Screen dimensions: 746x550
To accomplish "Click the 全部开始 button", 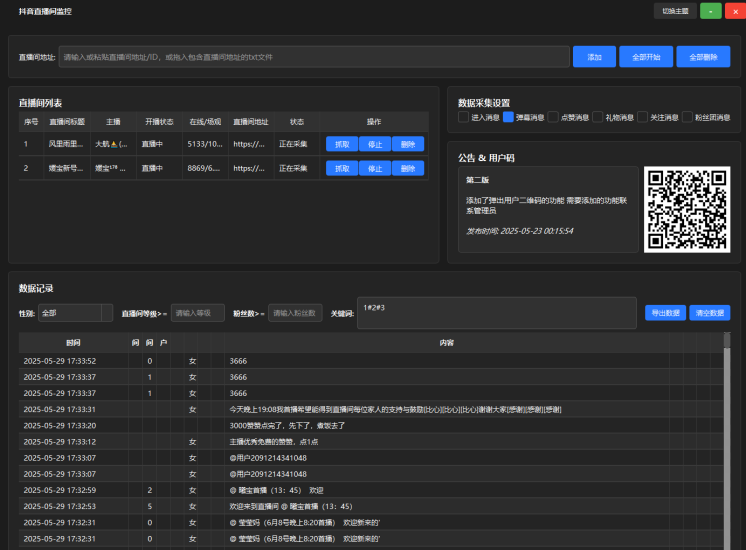I will (x=646, y=57).
